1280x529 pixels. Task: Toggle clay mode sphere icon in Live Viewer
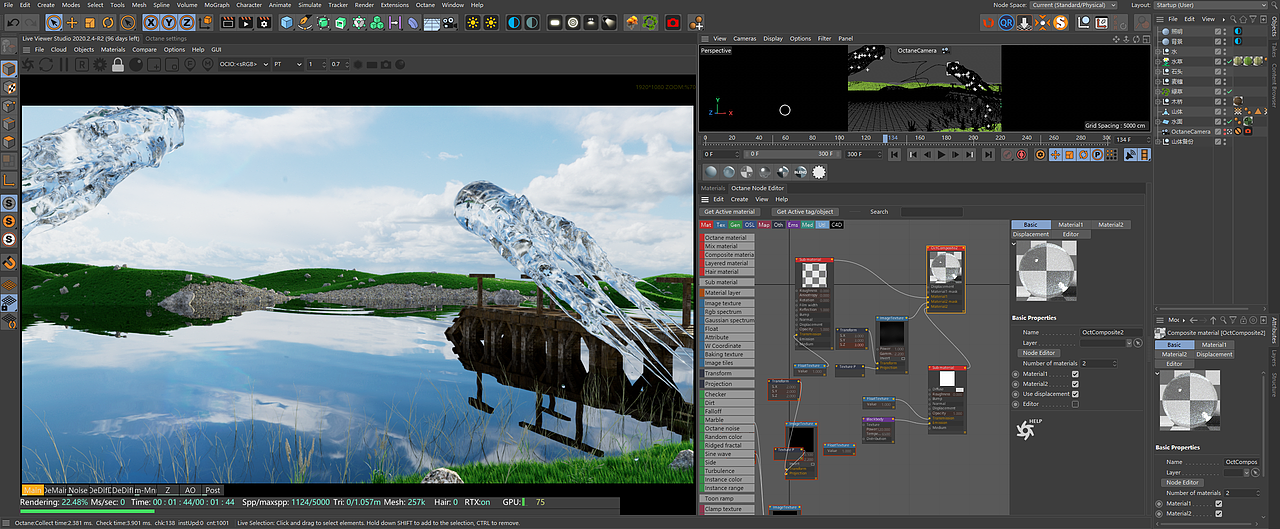click(x=135, y=64)
